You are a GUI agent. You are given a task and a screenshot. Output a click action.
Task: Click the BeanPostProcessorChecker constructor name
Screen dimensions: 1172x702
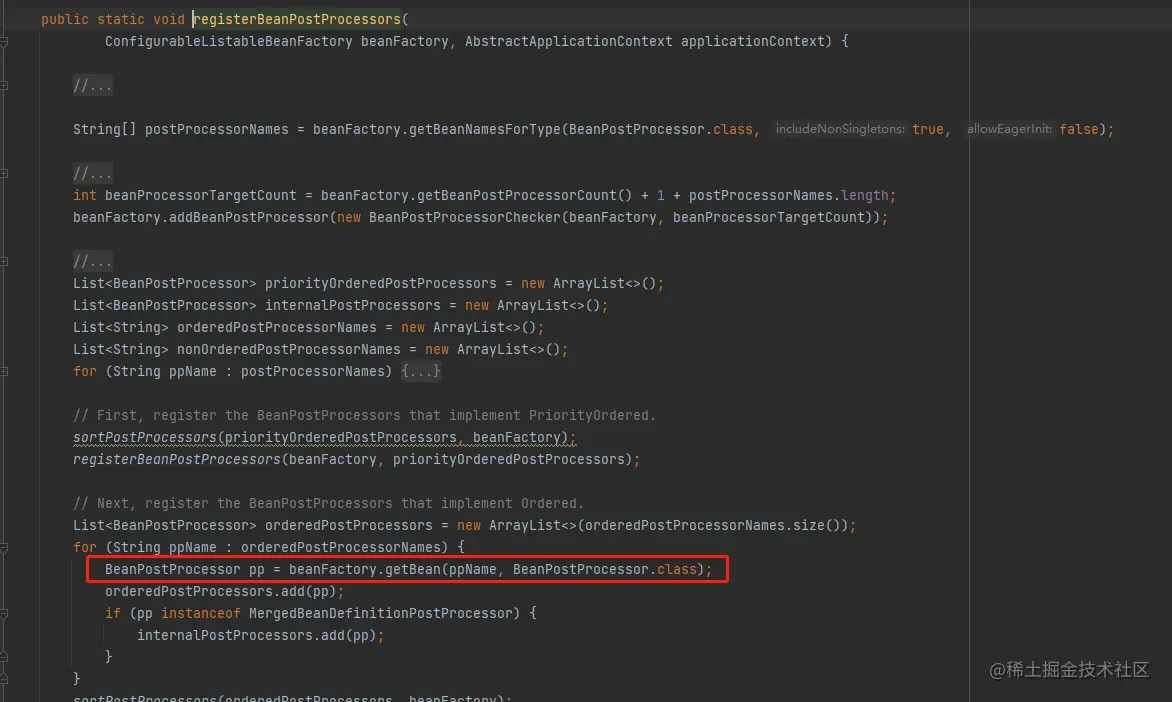pos(465,218)
